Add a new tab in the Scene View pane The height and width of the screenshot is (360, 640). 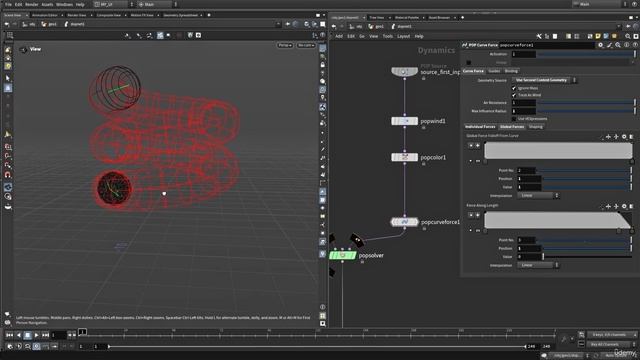209,15
